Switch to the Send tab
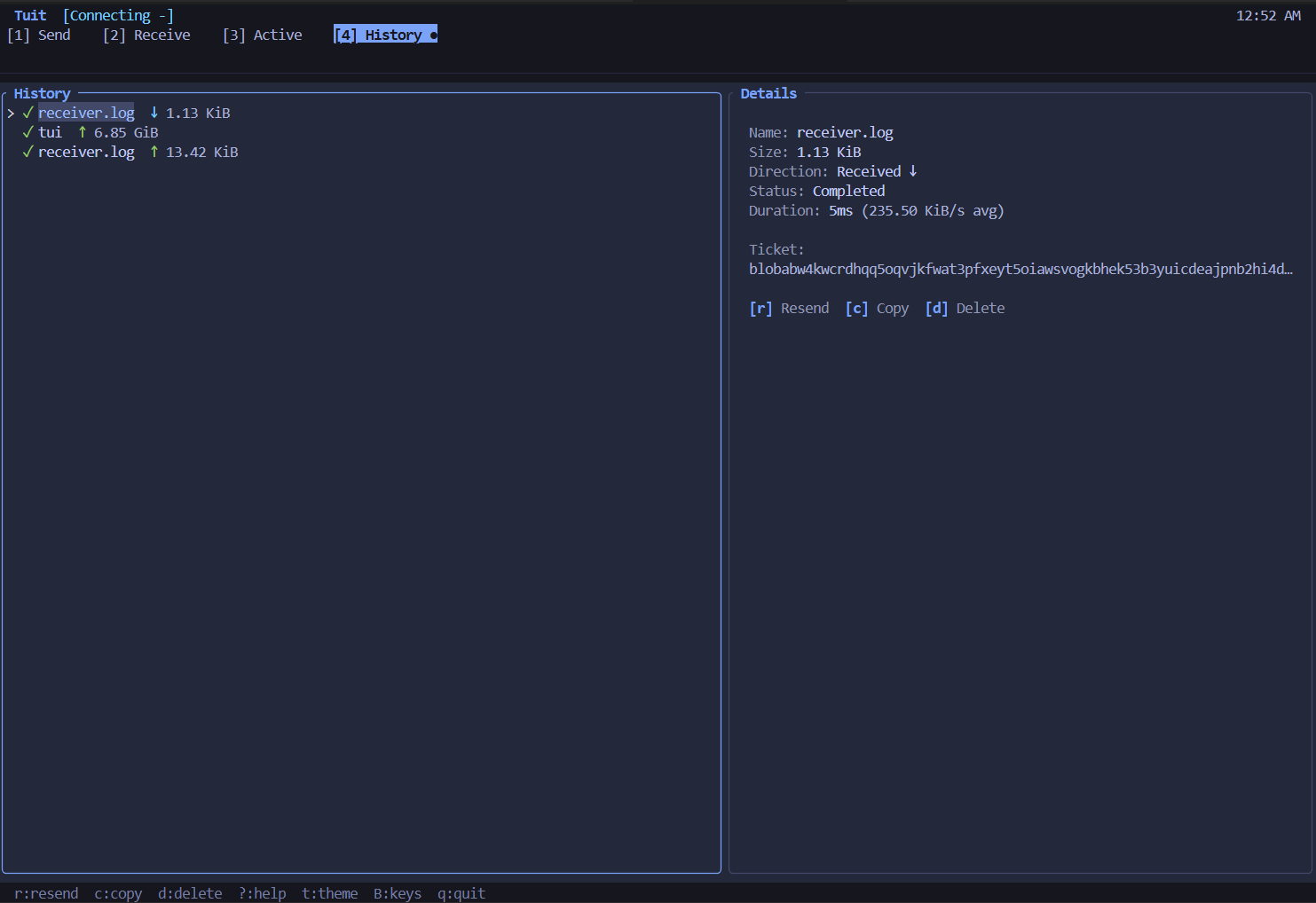 pos(40,35)
